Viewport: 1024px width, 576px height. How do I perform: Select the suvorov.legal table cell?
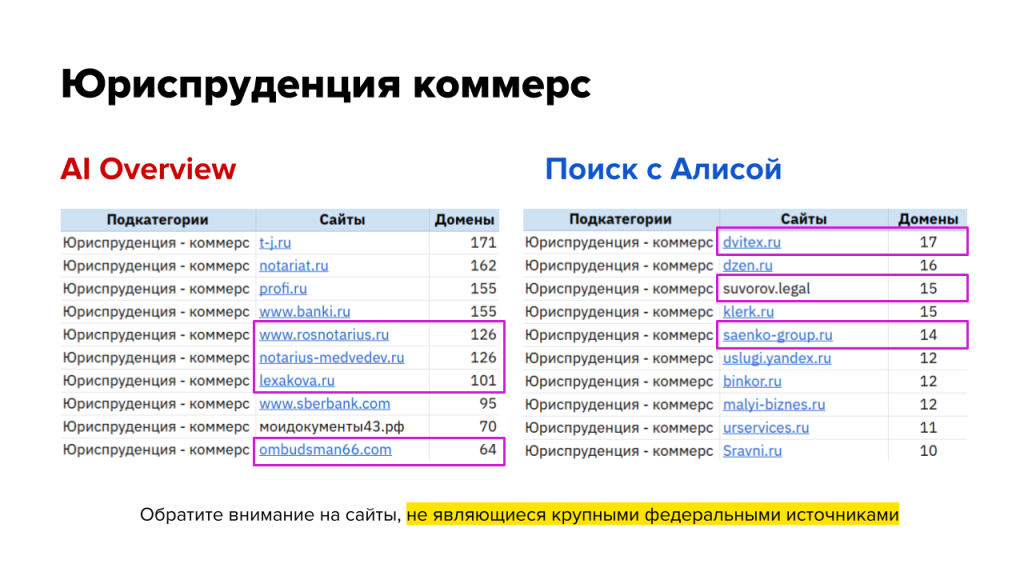click(766, 289)
